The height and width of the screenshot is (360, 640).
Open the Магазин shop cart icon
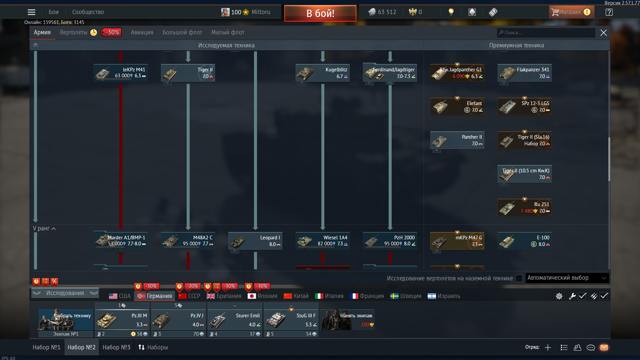(554, 12)
